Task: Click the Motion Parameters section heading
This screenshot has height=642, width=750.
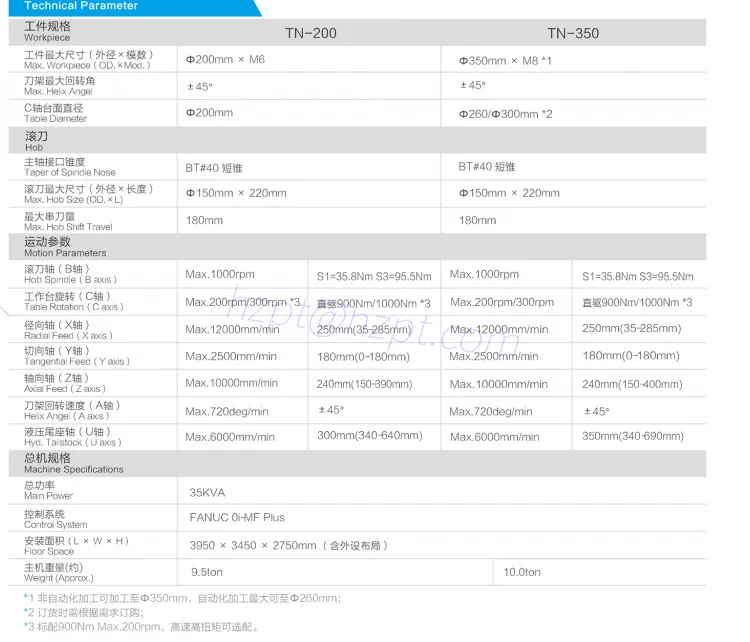Action: (x=64, y=247)
